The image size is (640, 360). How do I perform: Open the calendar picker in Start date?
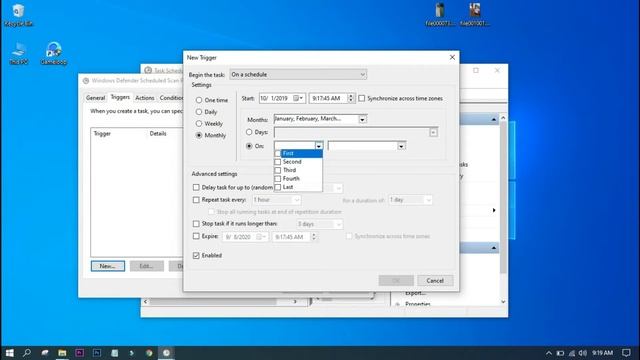298,98
